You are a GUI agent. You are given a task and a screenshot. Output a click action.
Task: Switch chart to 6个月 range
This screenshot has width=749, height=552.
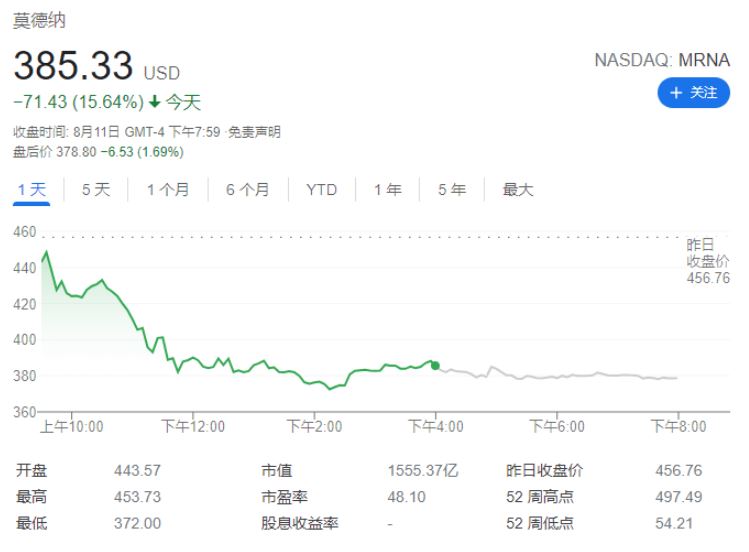coord(247,189)
